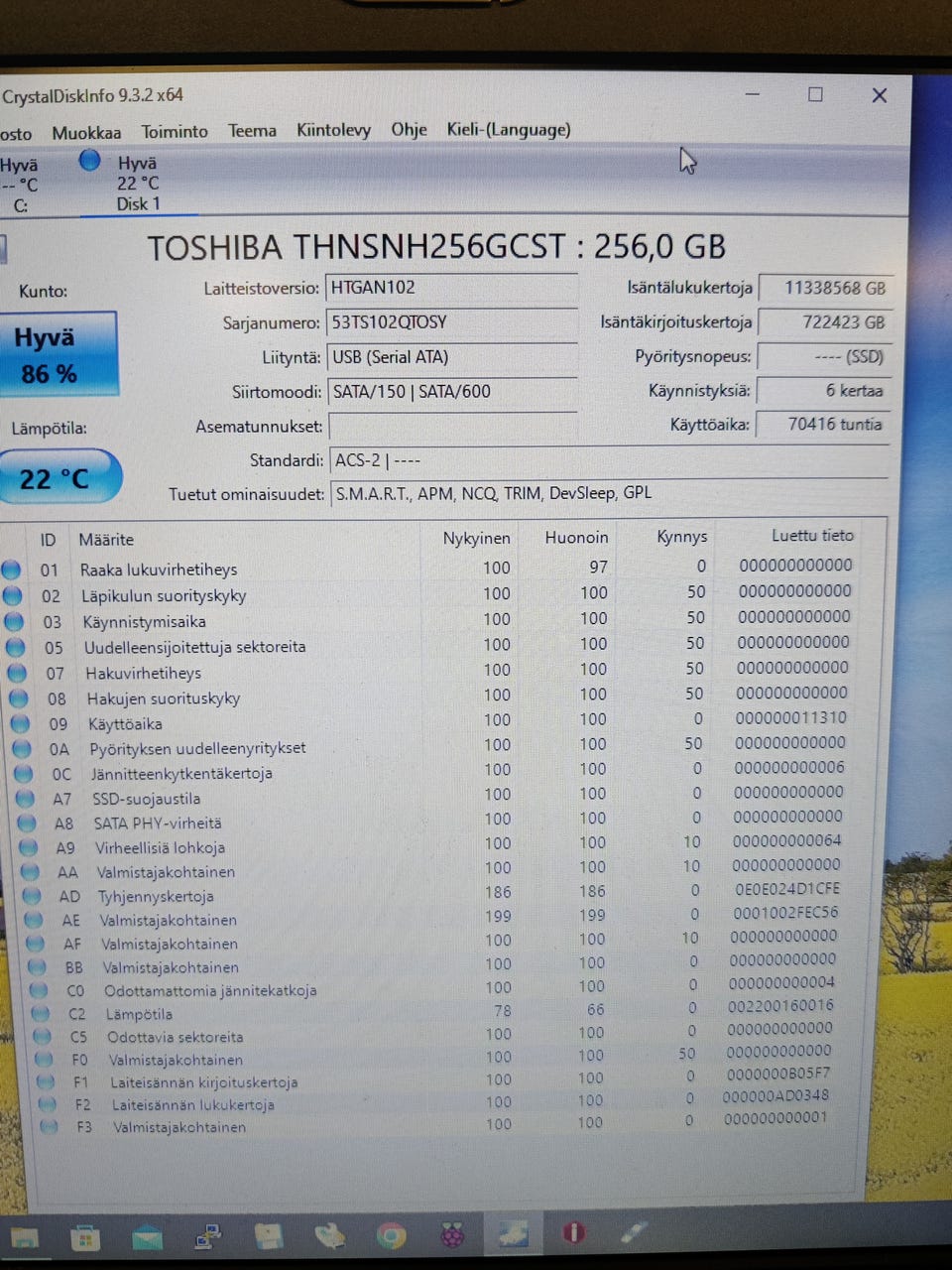
Task: Click the Käynnistyksiä value 6 kertaa
Action: pyautogui.click(x=823, y=391)
